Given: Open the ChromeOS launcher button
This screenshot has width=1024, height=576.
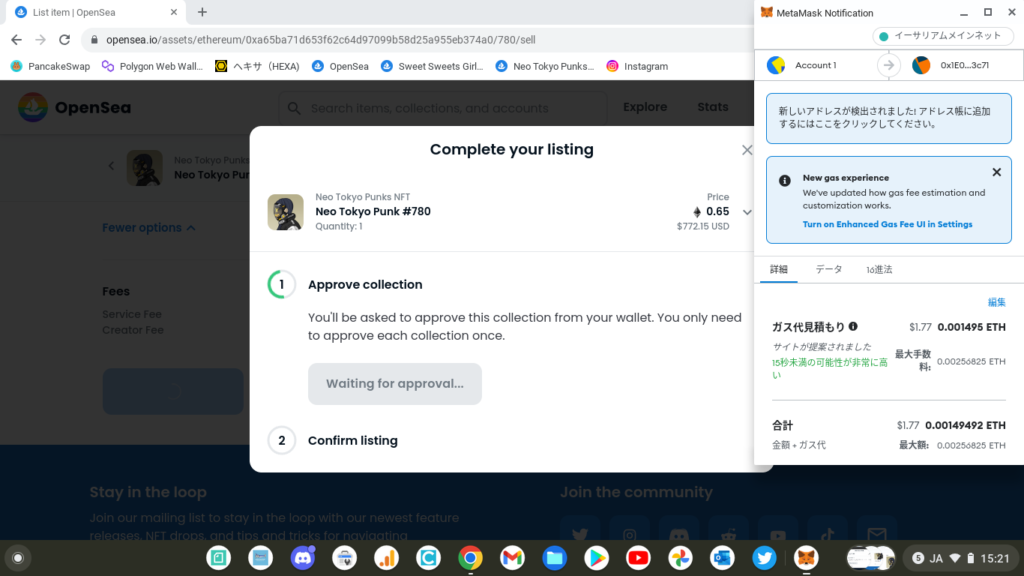Looking at the screenshot, I should pos(18,558).
